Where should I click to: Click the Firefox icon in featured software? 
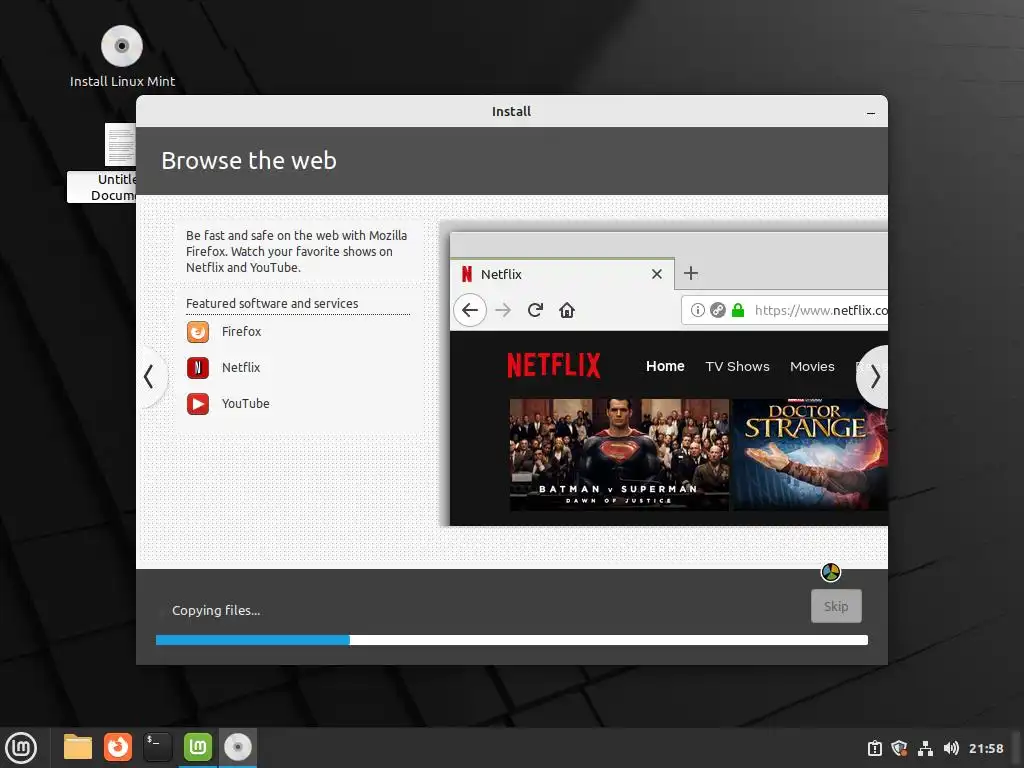coord(198,332)
